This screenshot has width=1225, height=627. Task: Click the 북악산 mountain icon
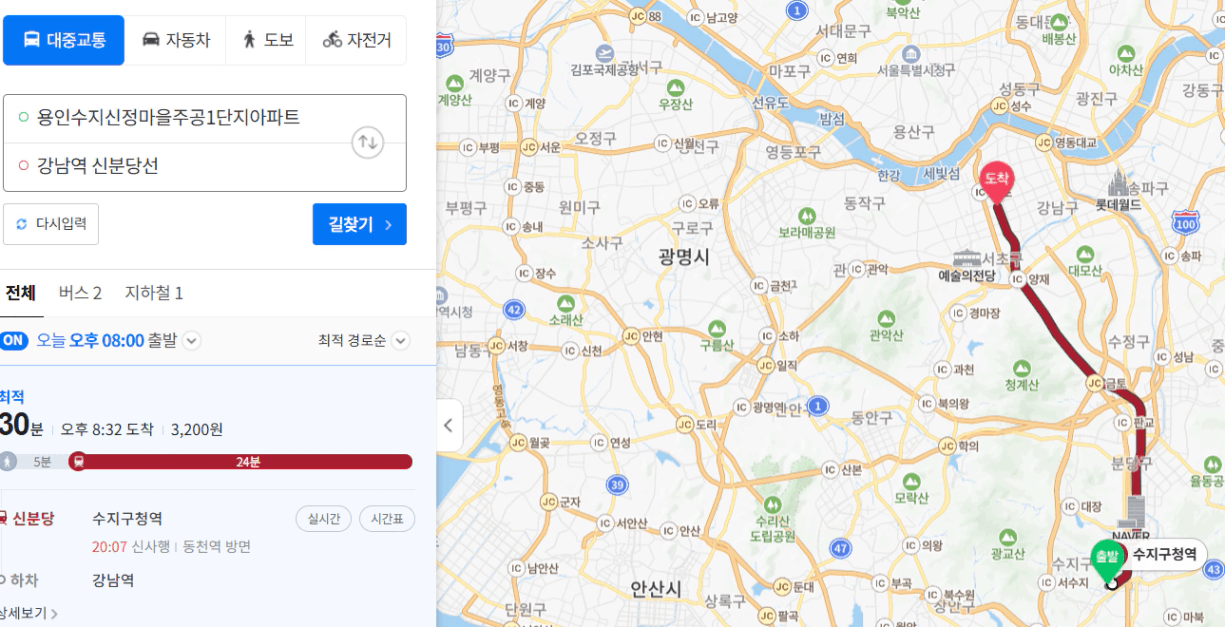(902, 12)
